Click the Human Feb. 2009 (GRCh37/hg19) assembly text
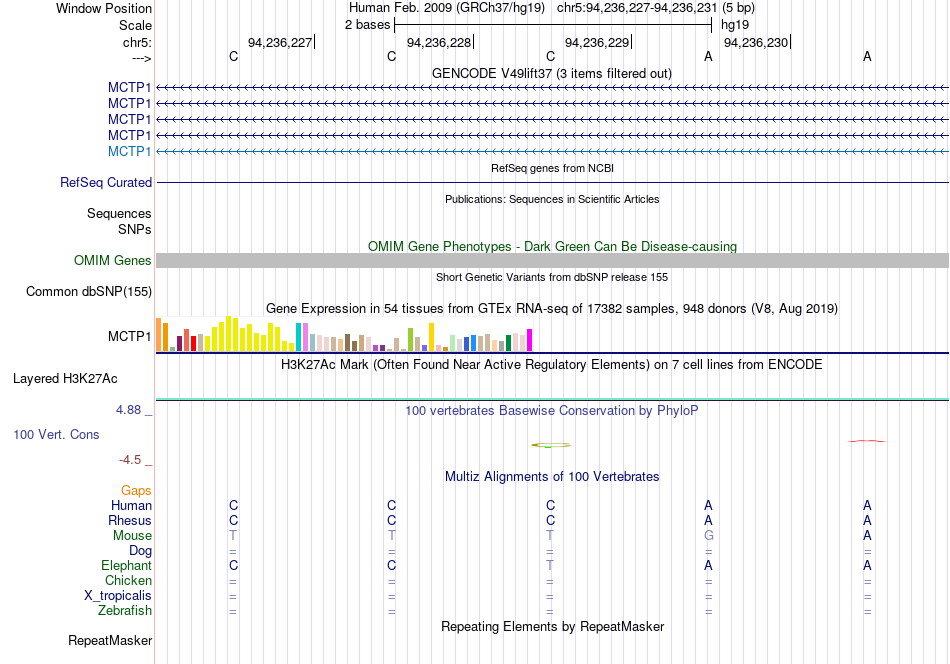This screenshot has height=664, width=950. click(x=447, y=8)
